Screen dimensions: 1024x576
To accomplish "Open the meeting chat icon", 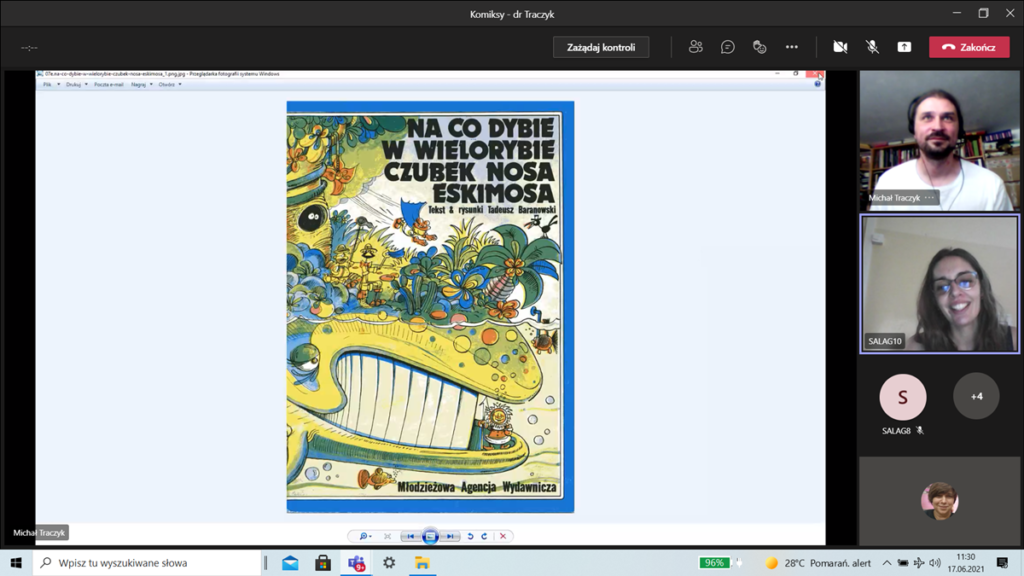I will [x=728, y=47].
